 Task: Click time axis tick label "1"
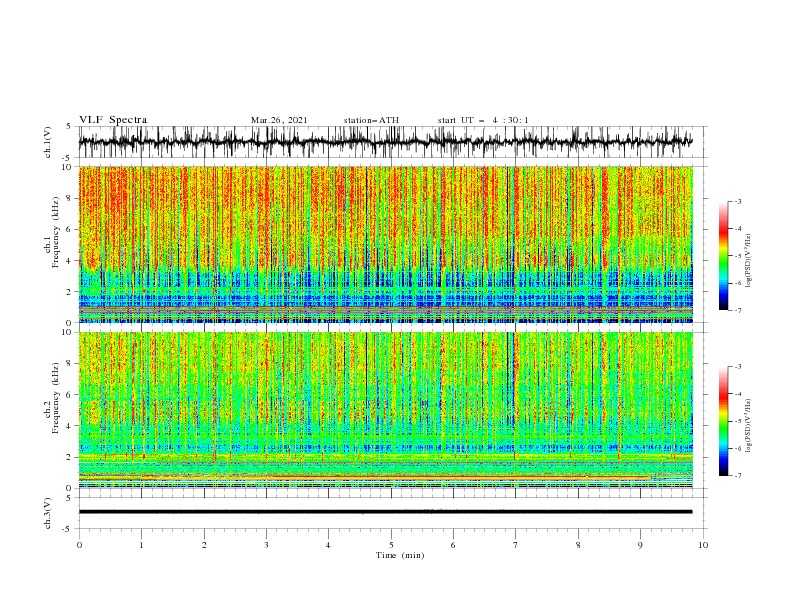pos(141,545)
